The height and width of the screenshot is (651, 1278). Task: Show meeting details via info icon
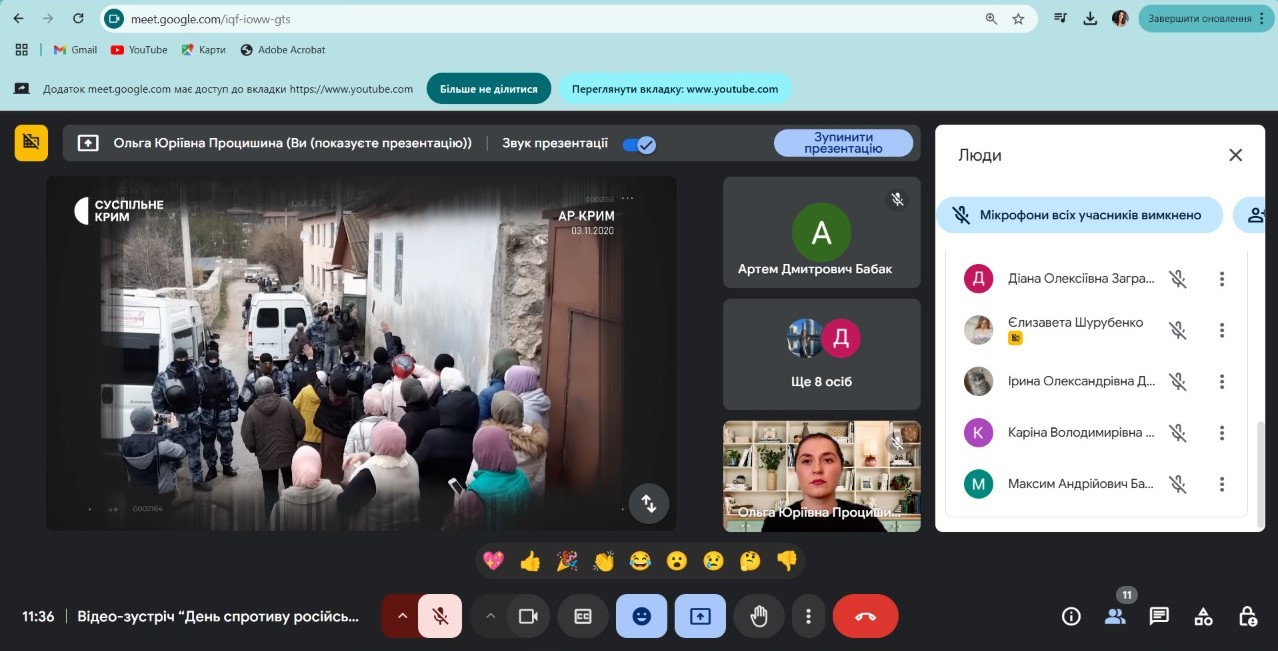click(x=1070, y=616)
